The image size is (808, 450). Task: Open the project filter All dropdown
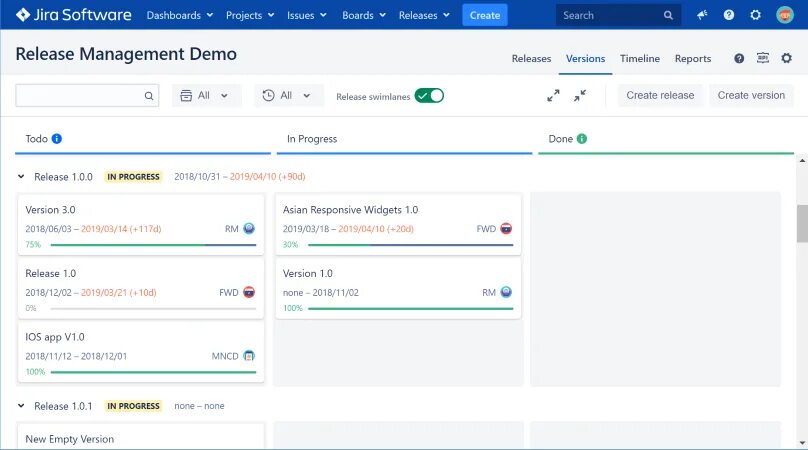click(206, 95)
